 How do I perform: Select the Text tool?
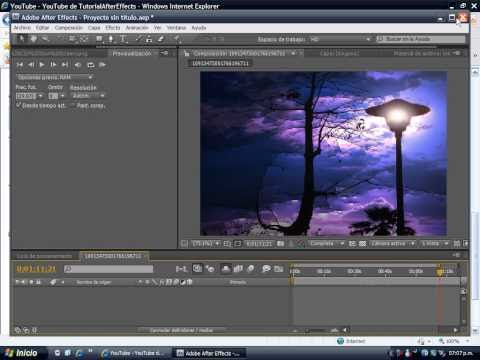[123, 39]
